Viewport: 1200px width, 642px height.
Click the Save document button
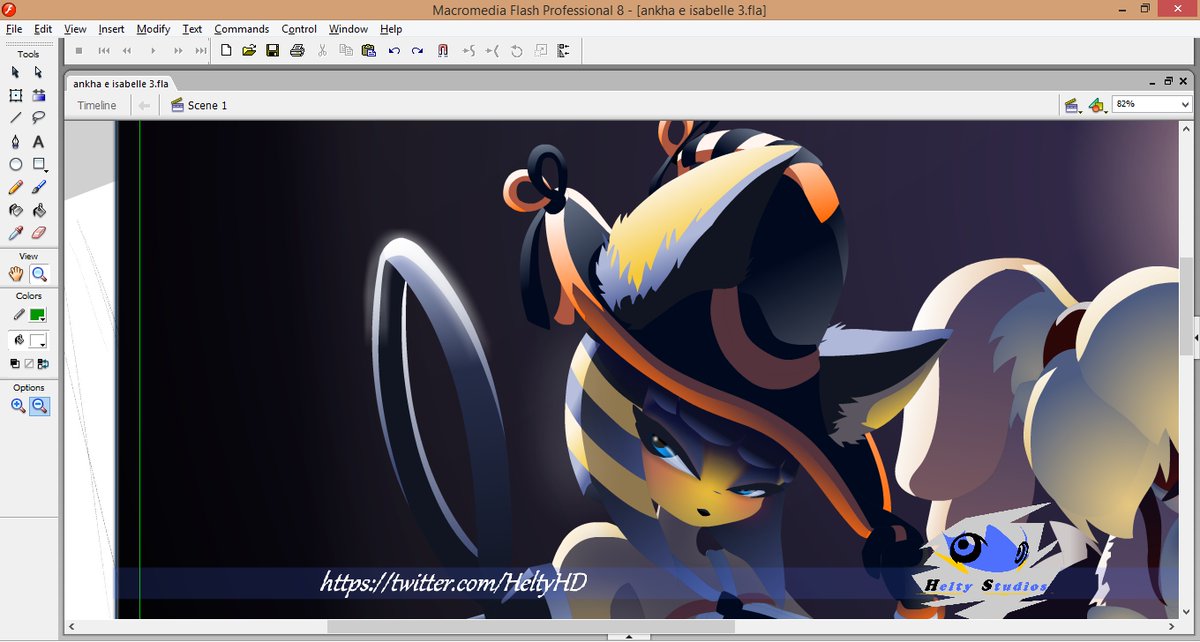[x=273, y=50]
